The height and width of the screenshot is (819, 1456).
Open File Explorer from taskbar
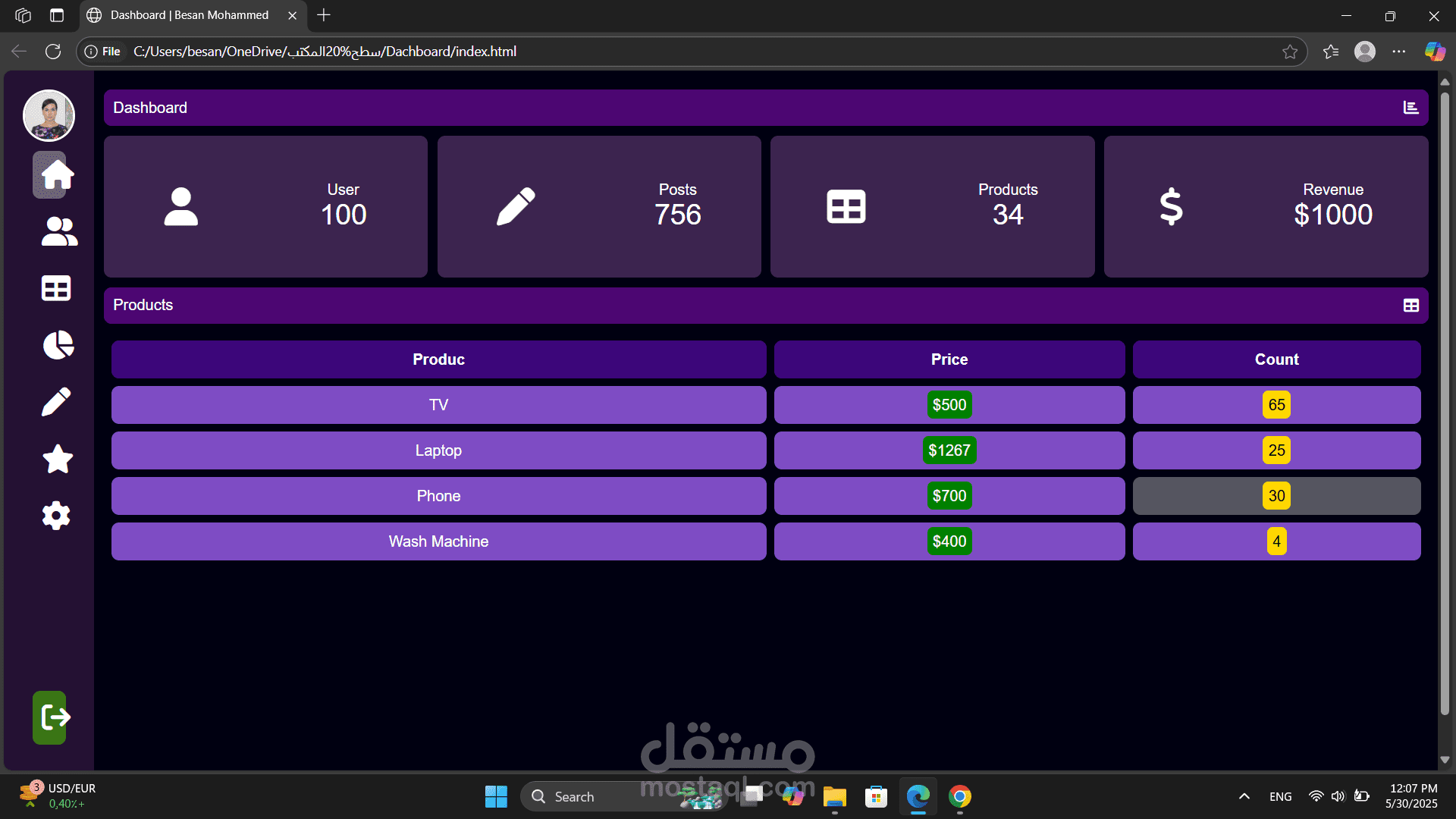(835, 796)
